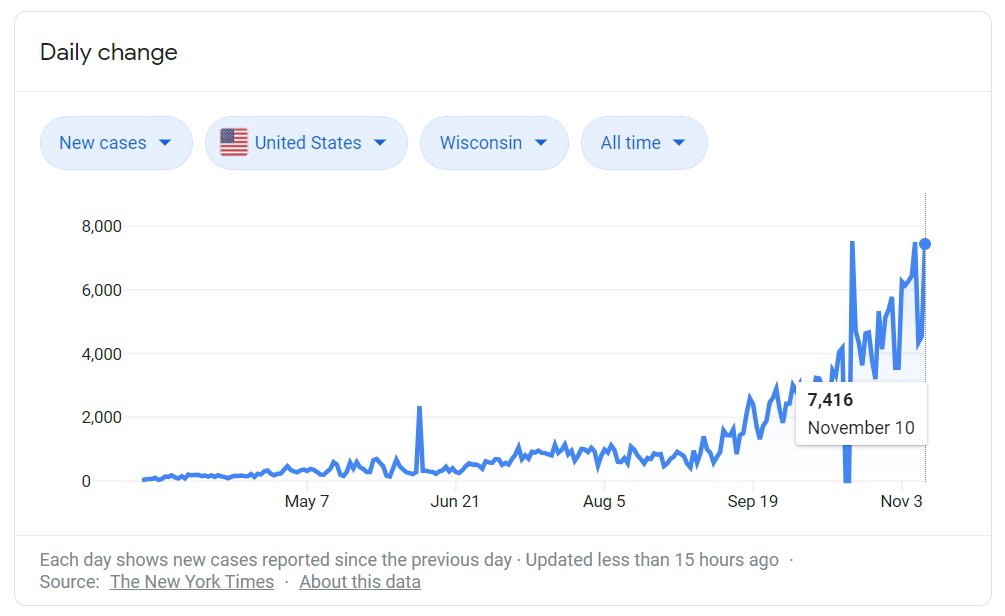The height and width of the screenshot is (616, 1005).
Task: Click the Daily change heading
Action: click(109, 53)
